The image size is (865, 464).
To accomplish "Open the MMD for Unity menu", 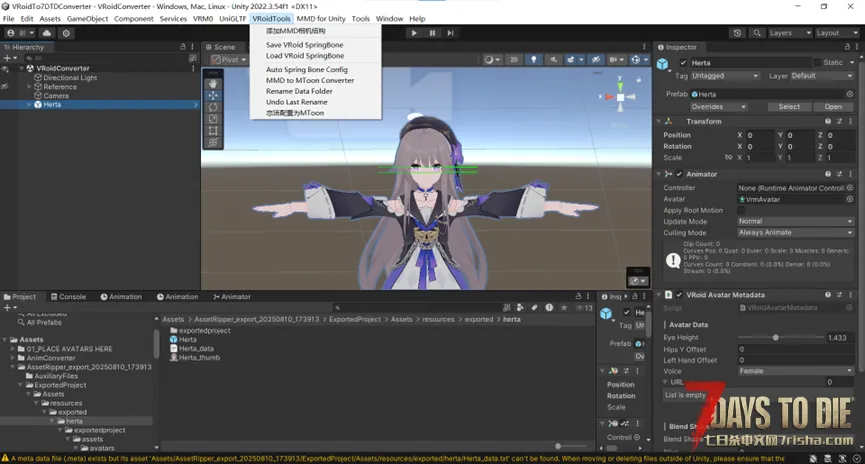I will 321,19.
